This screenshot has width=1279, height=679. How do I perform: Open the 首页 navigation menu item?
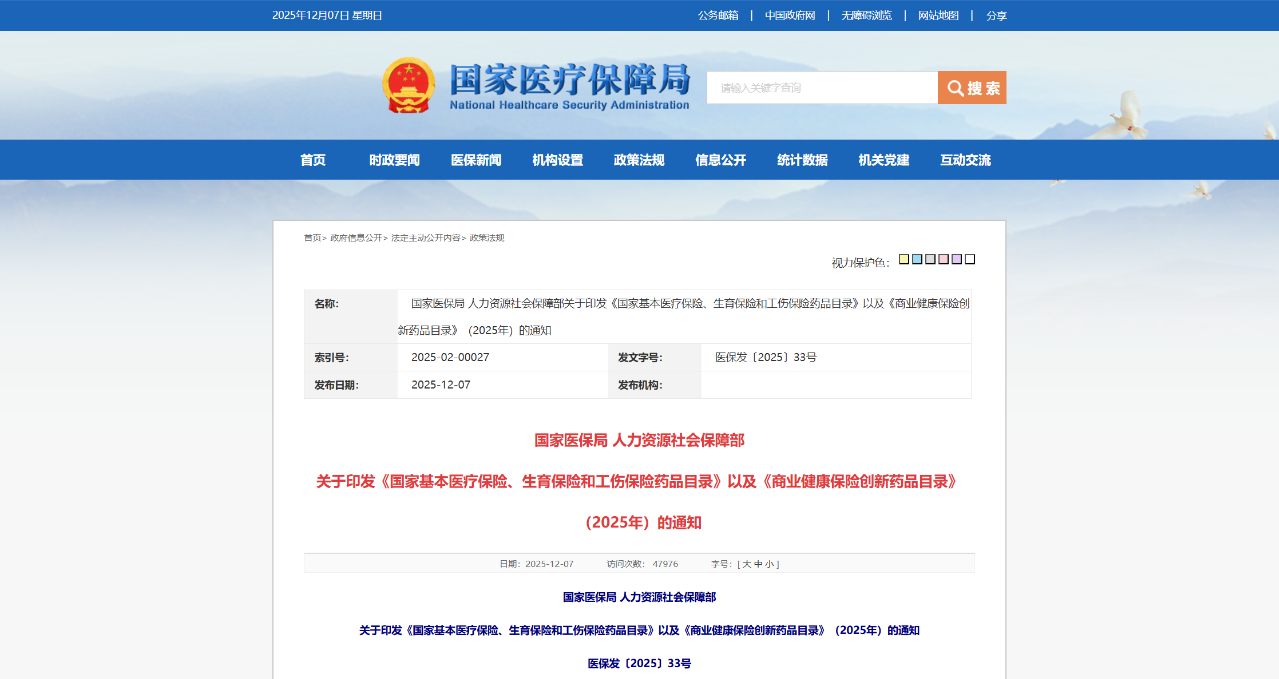click(x=313, y=160)
